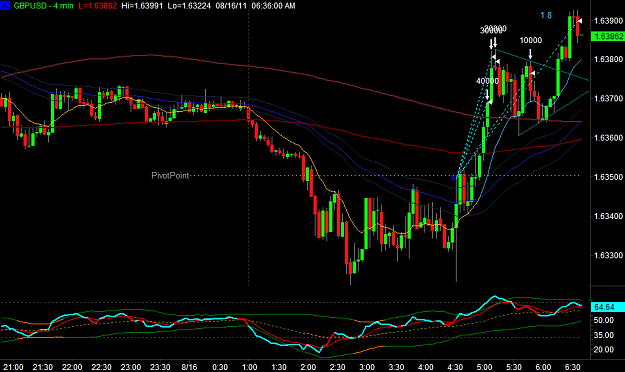Click the Hi=1.63991 header value
Image resolution: width=625 pixels, height=372 pixels.
(142, 6)
